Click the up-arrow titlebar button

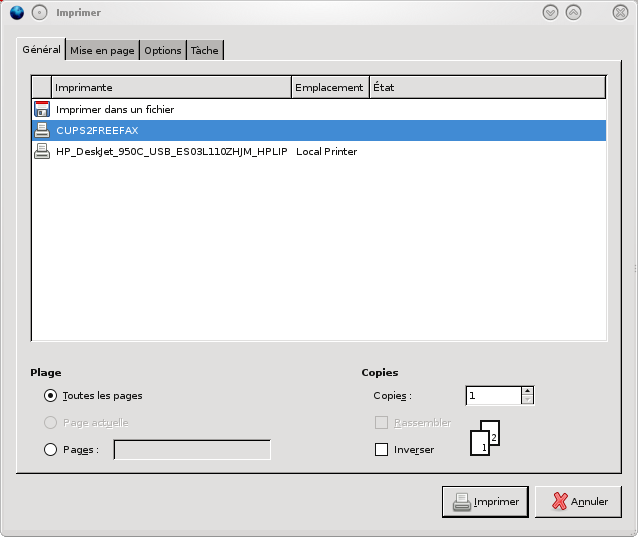(573, 12)
